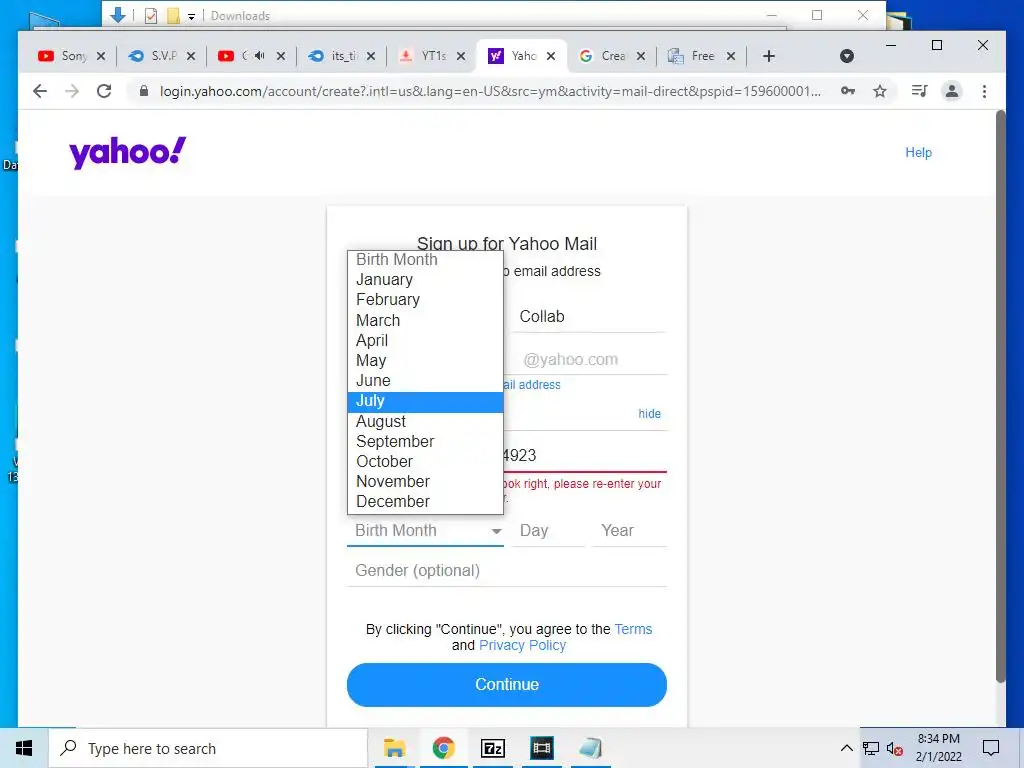1024x768 pixels.
Task: Open the network status tray icon
Action: (871, 749)
